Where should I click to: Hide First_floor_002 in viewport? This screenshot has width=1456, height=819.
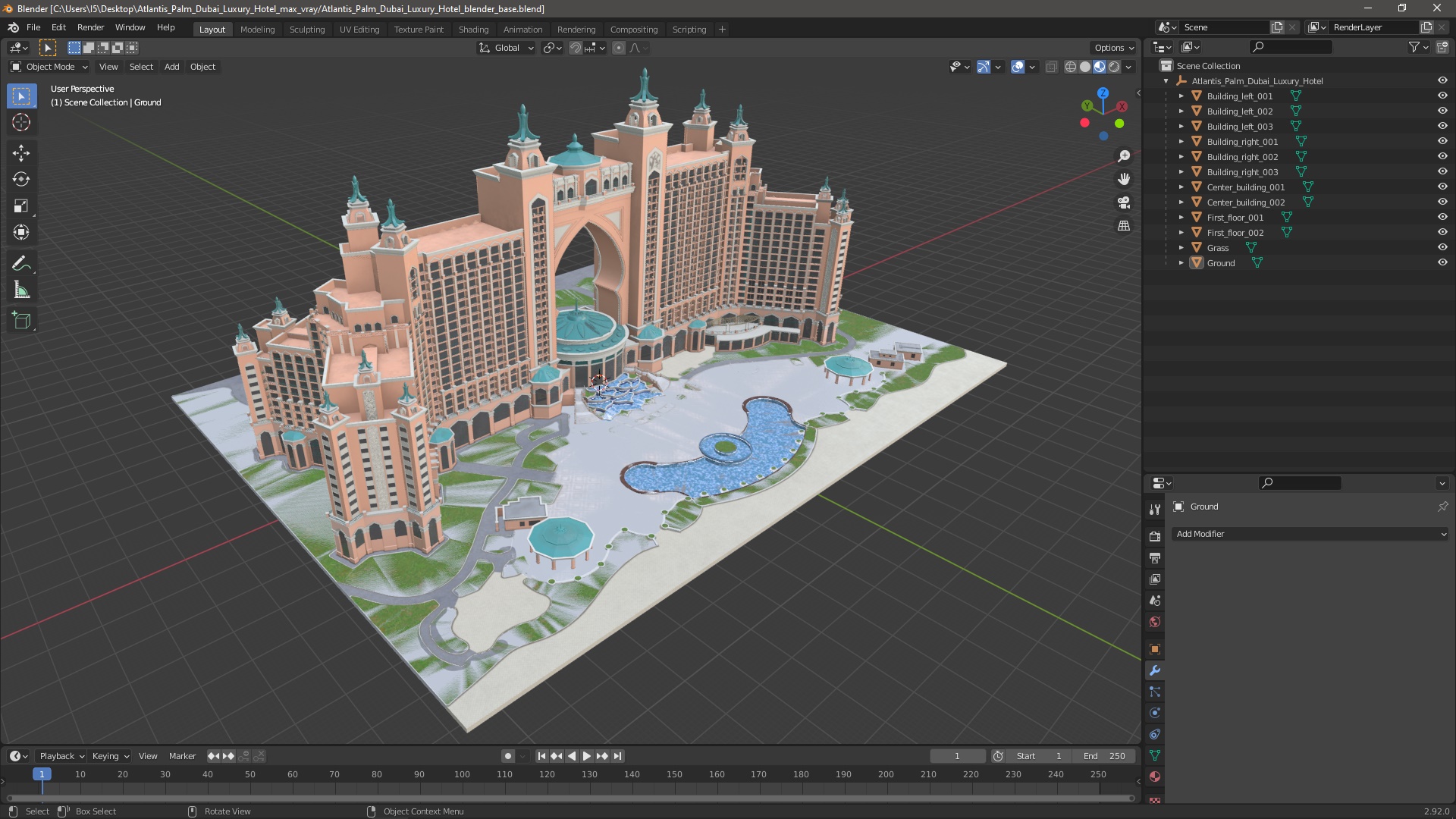1442,233
